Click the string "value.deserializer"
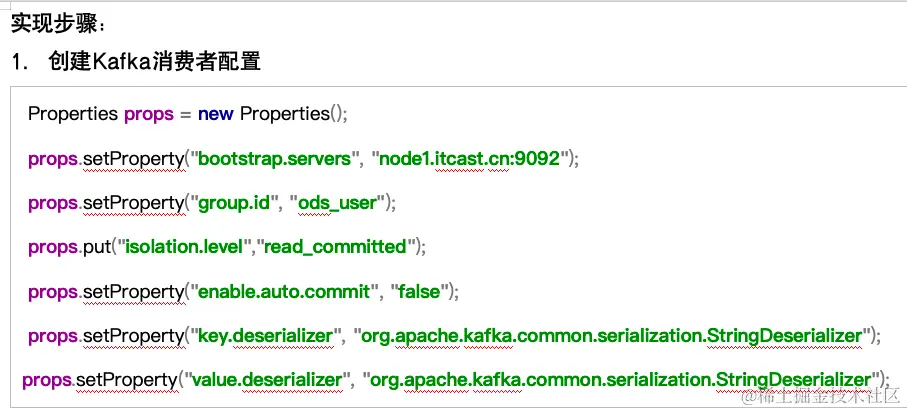Viewport: 907px width, 412px height. coord(267,380)
